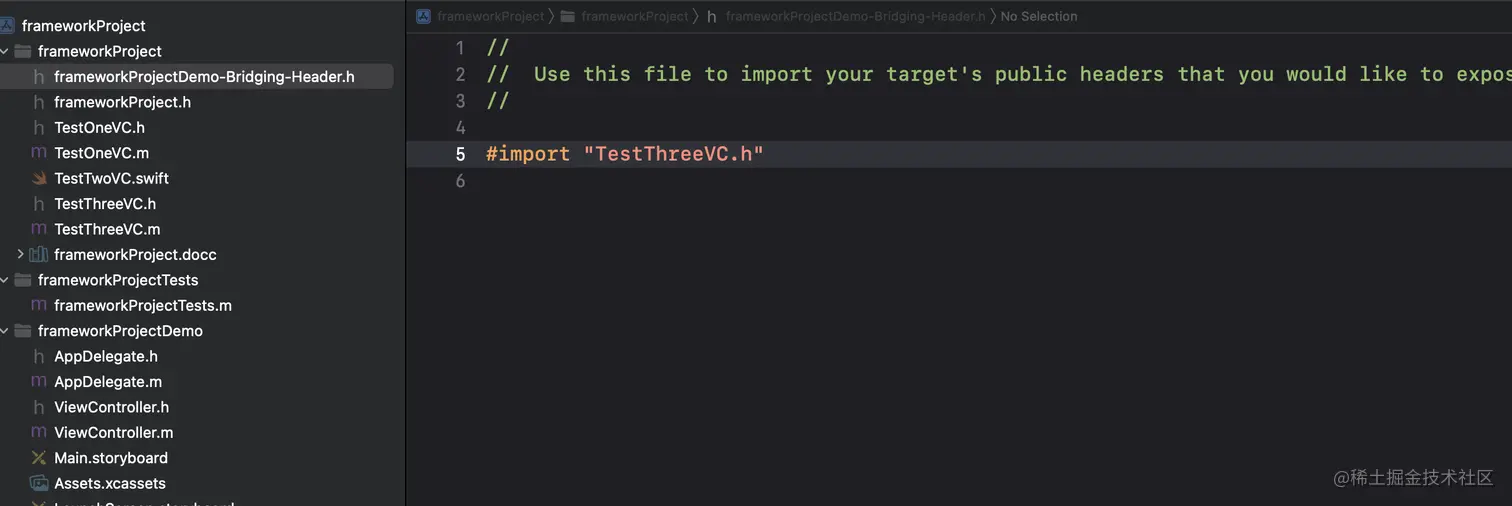Collapse the frameworkProject source group chevron

tap(5, 51)
